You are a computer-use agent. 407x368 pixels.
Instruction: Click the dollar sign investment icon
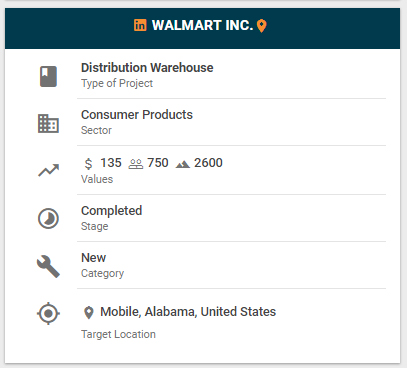pyautogui.click(x=88, y=164)
